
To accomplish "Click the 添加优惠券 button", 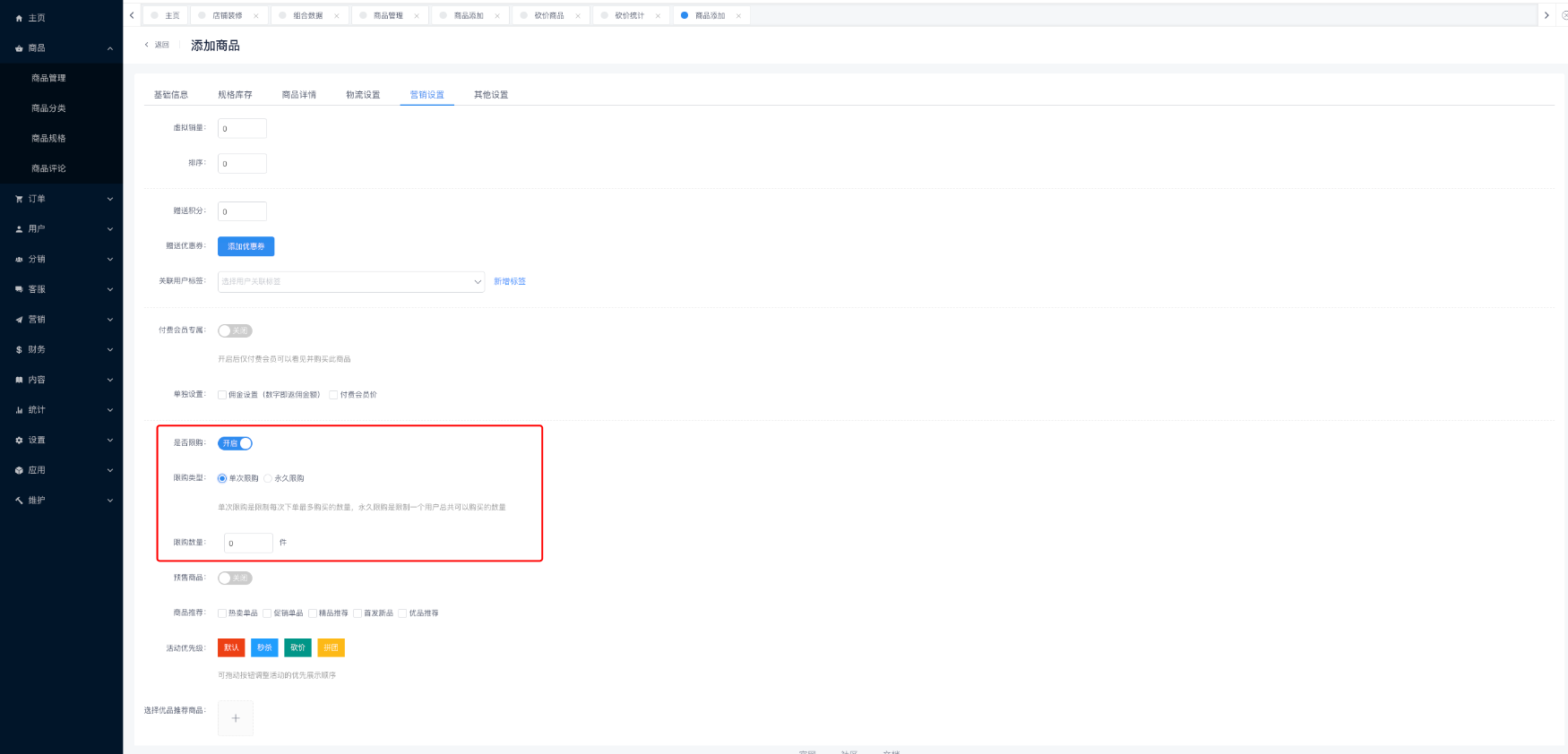I will [x=246, y=246].
